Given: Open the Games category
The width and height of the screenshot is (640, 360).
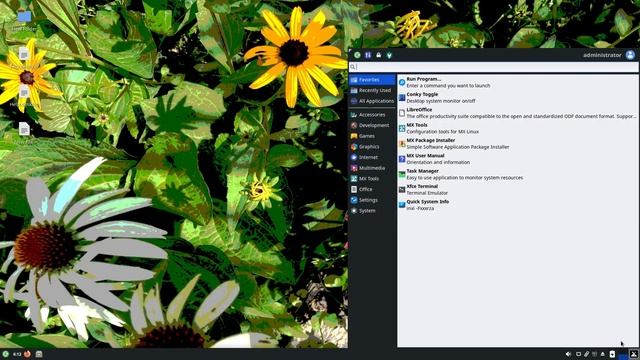Looking at the screenshot, I should click(372, 136).
